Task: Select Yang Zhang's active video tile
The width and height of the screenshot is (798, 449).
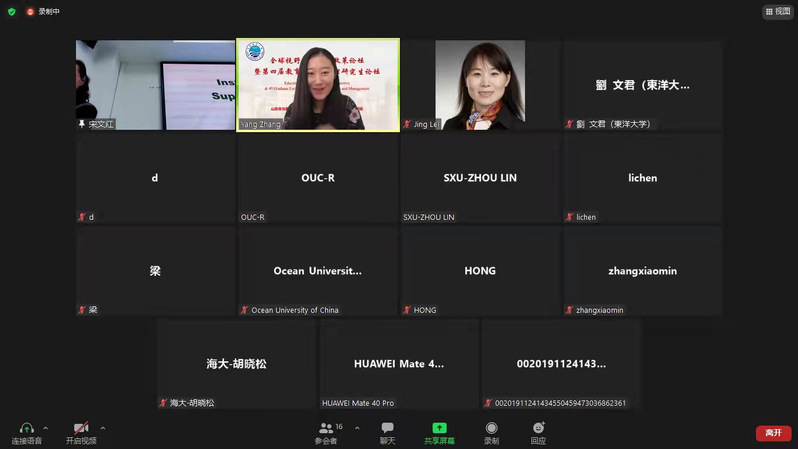Action: pyautogui.click(x=318, y=84)
